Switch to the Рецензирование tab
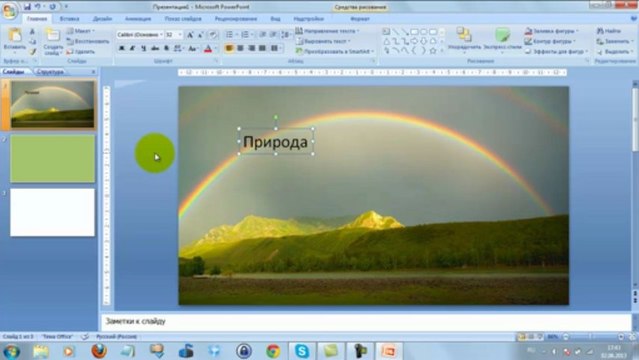639x360 pixels. click(x=236, y=19)
